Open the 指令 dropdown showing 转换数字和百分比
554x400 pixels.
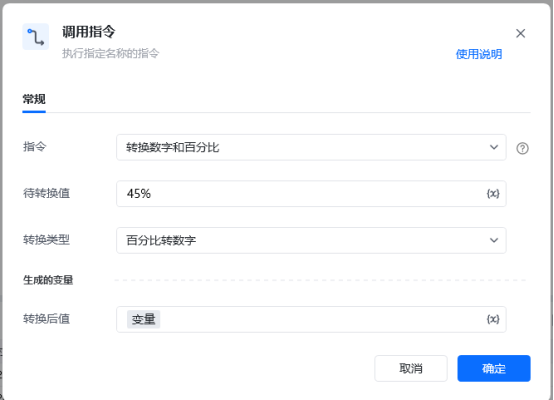point(311,147)
